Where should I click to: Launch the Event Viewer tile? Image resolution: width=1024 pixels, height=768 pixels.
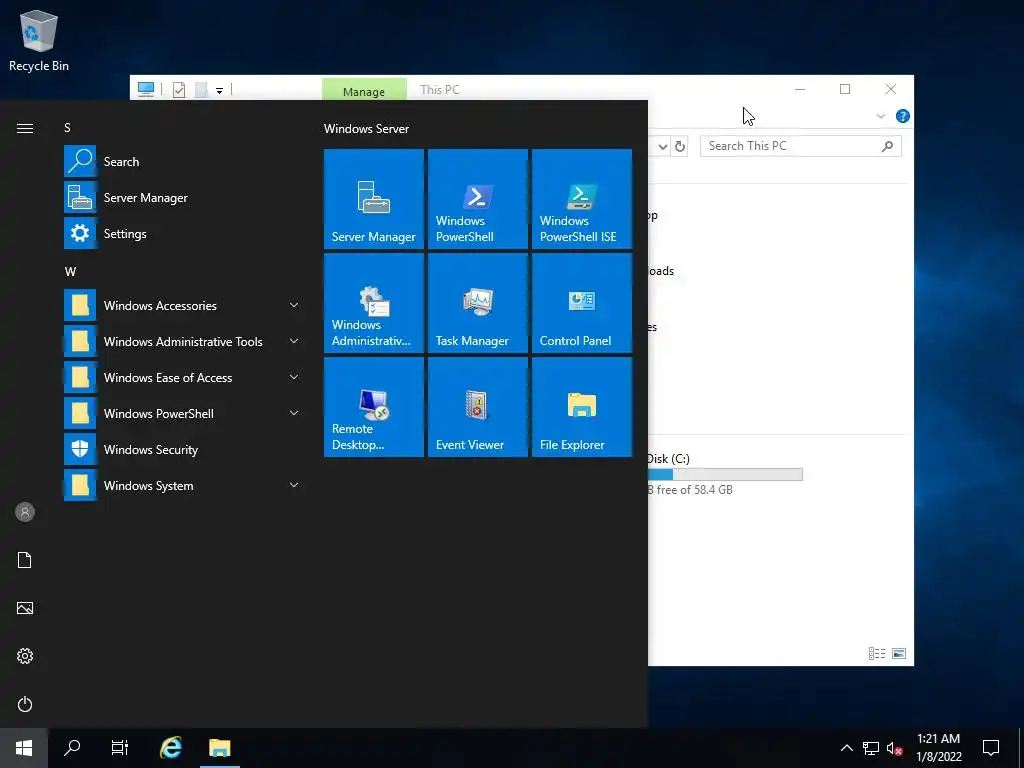[x=477, y=407]
